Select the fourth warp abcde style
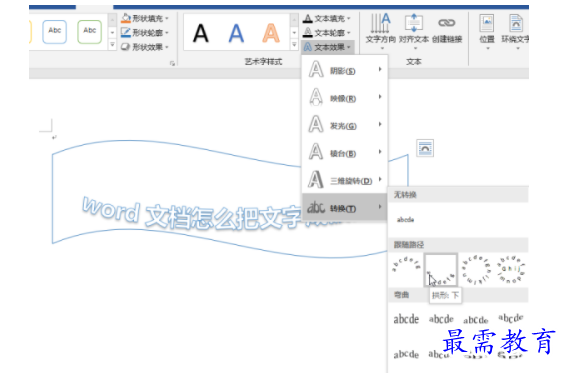564x373 pixels. tap(510, 318)
